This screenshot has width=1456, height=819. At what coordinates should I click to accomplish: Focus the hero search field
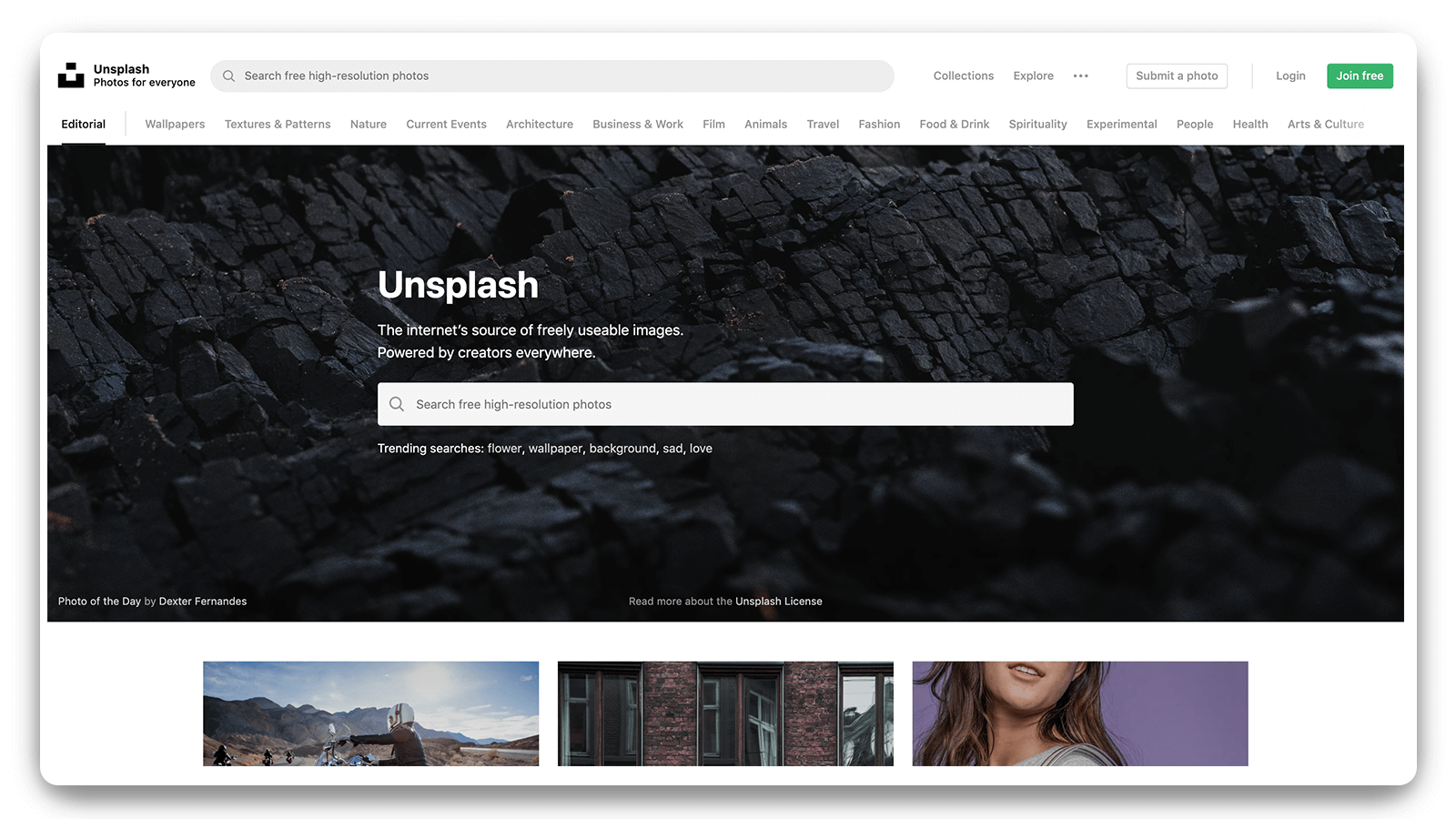click(725, 404)
